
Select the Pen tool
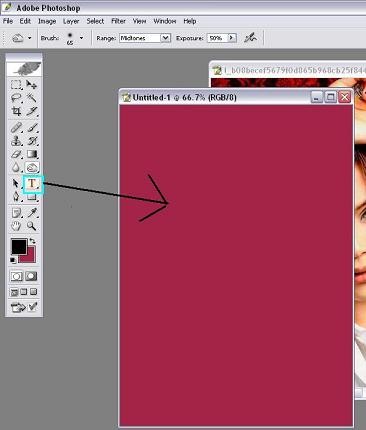click(16, 196)
